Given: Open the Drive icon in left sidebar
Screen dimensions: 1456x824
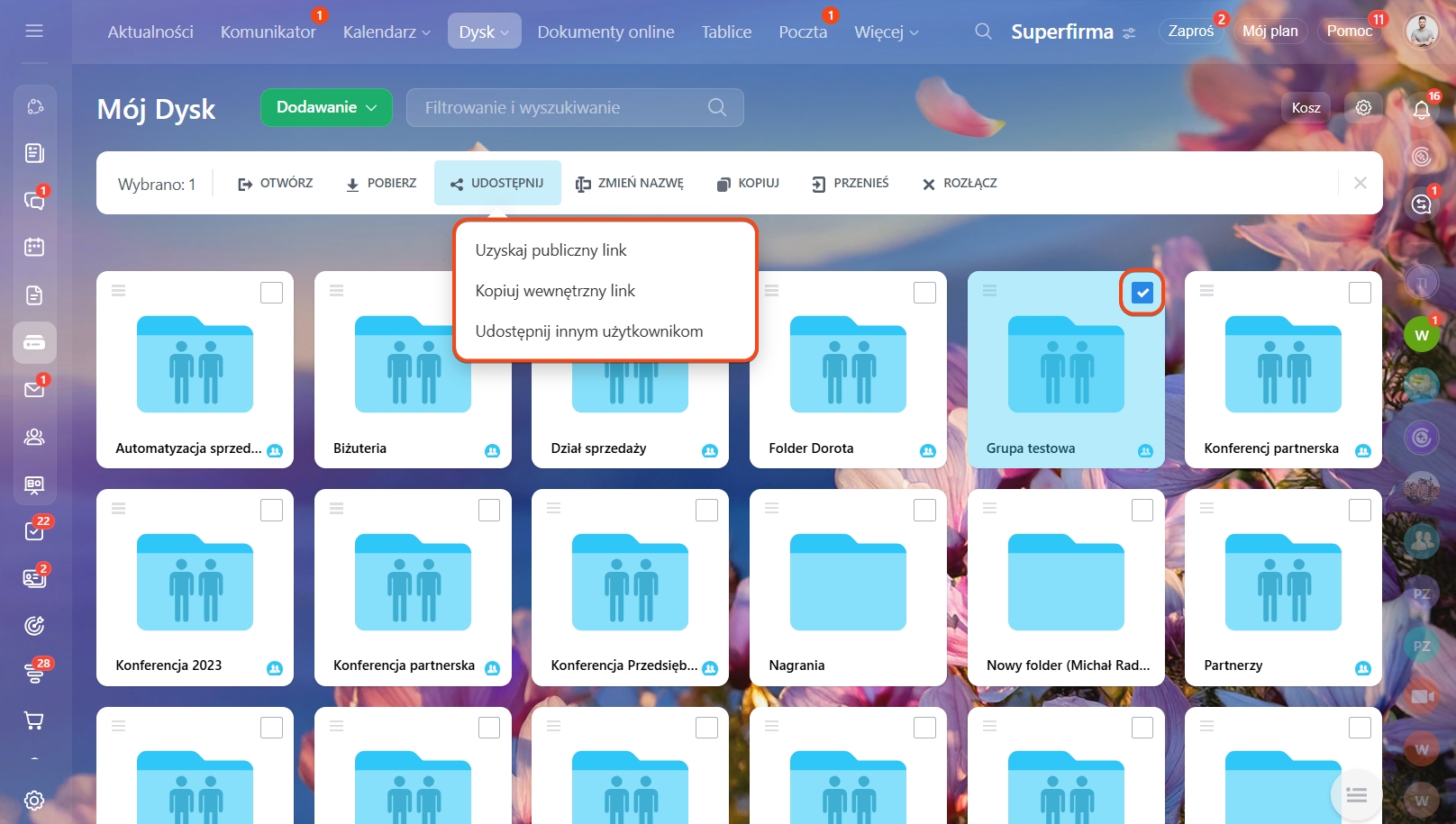Looking at the screenshot, I should click(34, 343).
